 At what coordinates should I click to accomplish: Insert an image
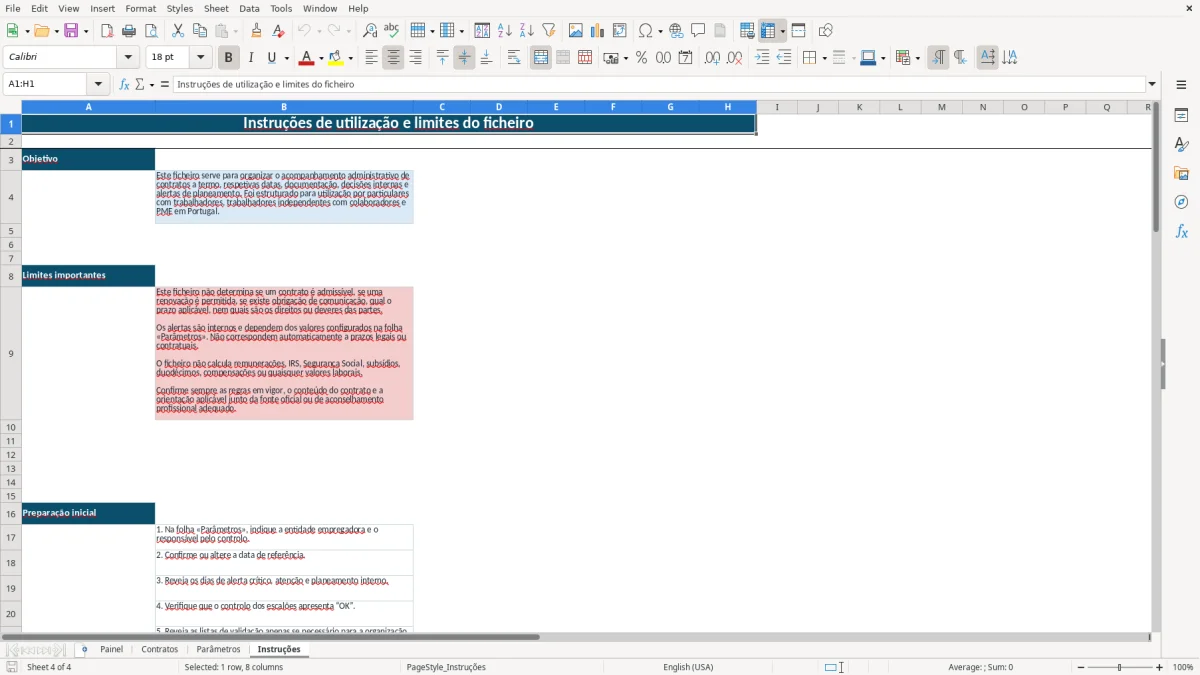tap(576, 31)
